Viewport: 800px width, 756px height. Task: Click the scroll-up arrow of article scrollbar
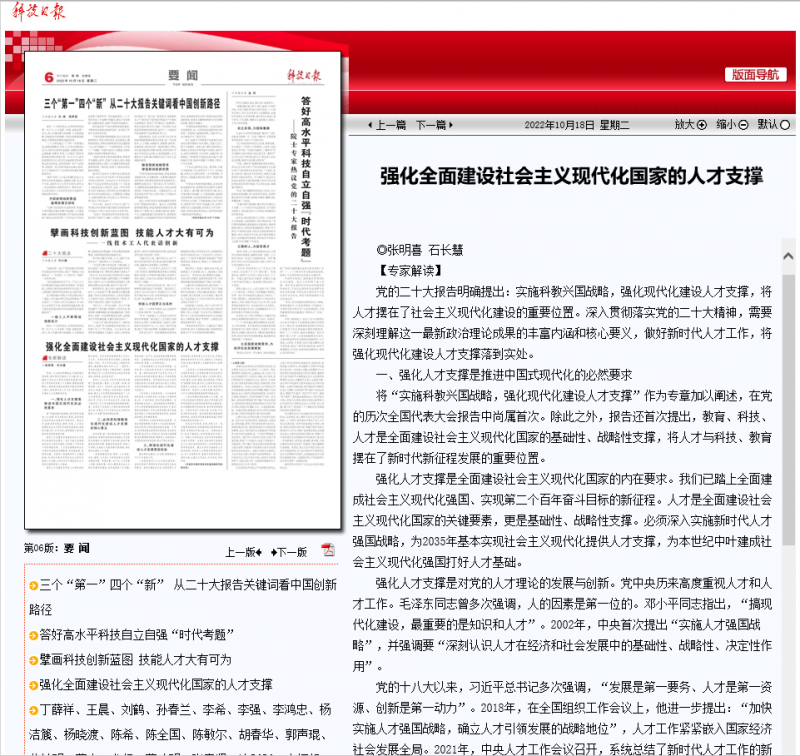click(x=788, y=257)
